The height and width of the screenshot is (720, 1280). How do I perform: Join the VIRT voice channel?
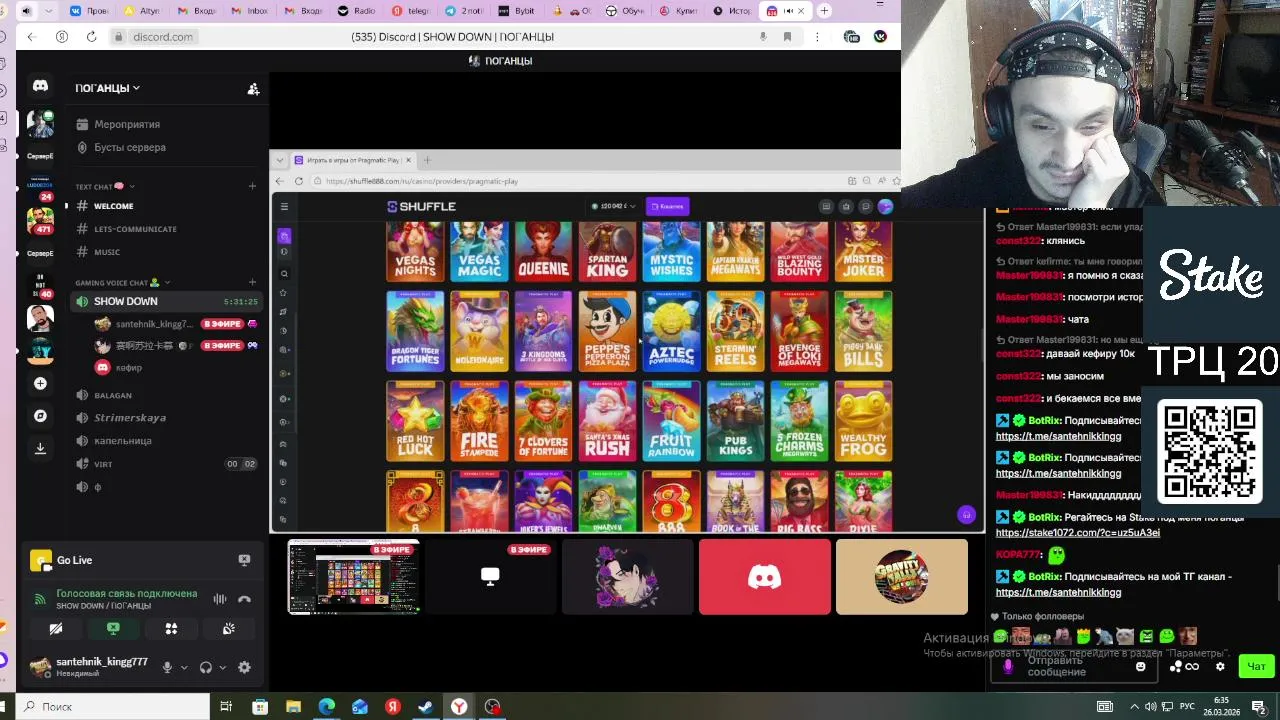click(x=103, y=464)
